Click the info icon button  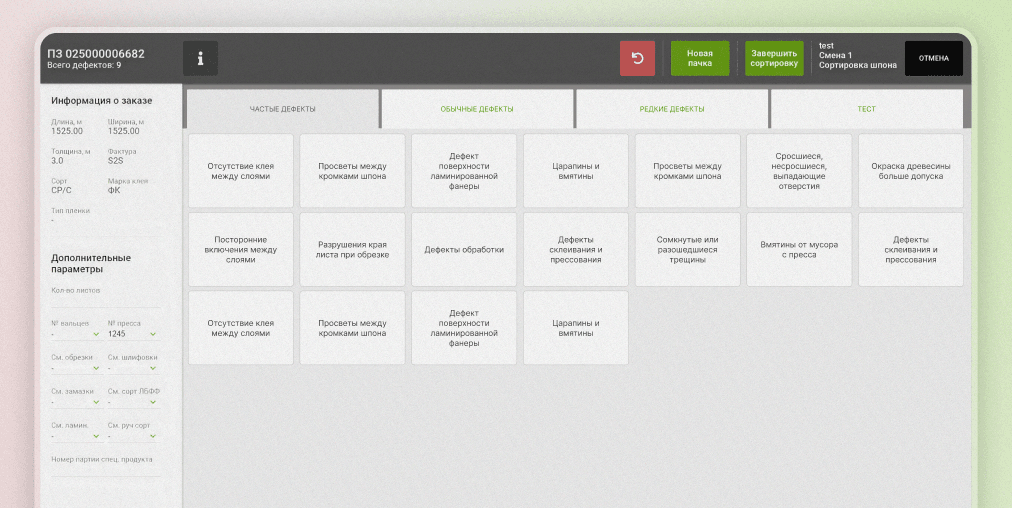(x=200, y=58)
